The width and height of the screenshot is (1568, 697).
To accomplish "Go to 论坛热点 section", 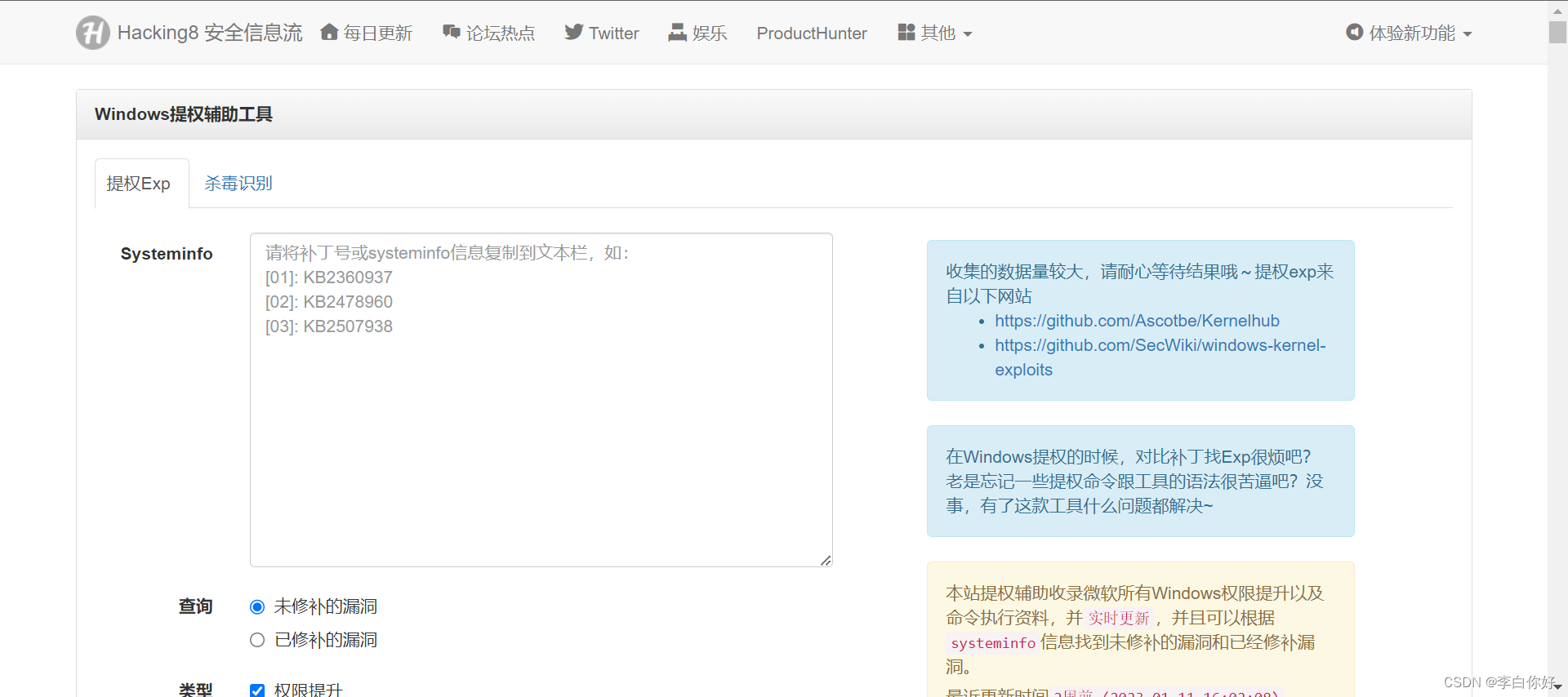I will pyautogui.click(x=500, y=33).
